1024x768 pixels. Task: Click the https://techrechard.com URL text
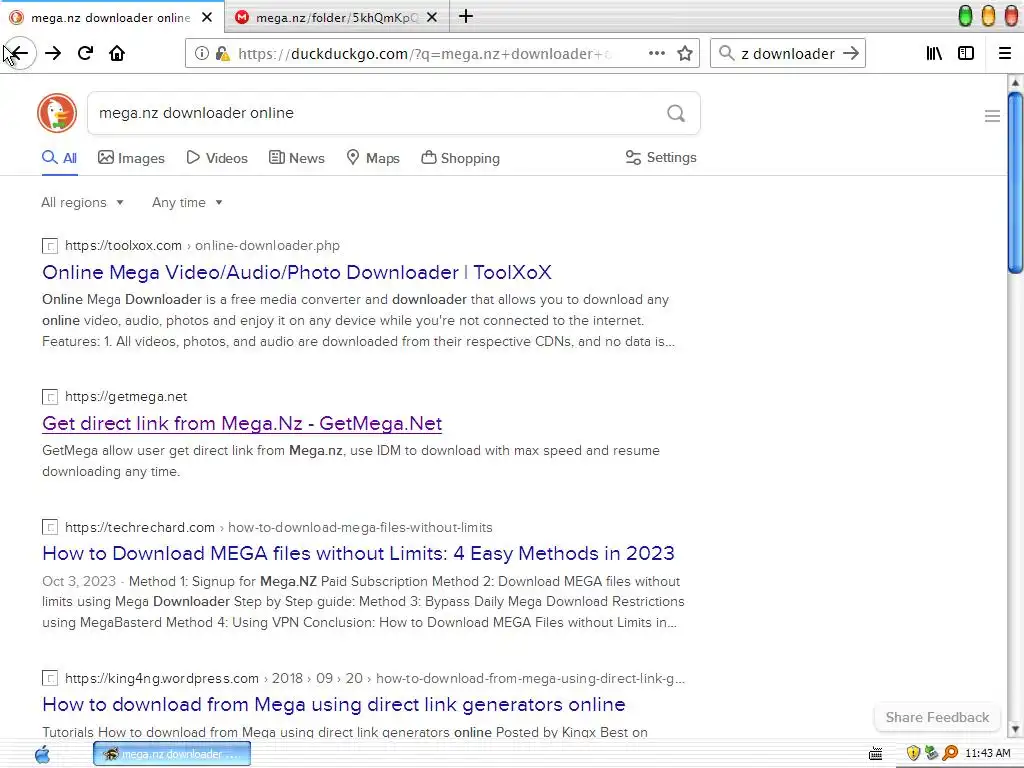140,527
